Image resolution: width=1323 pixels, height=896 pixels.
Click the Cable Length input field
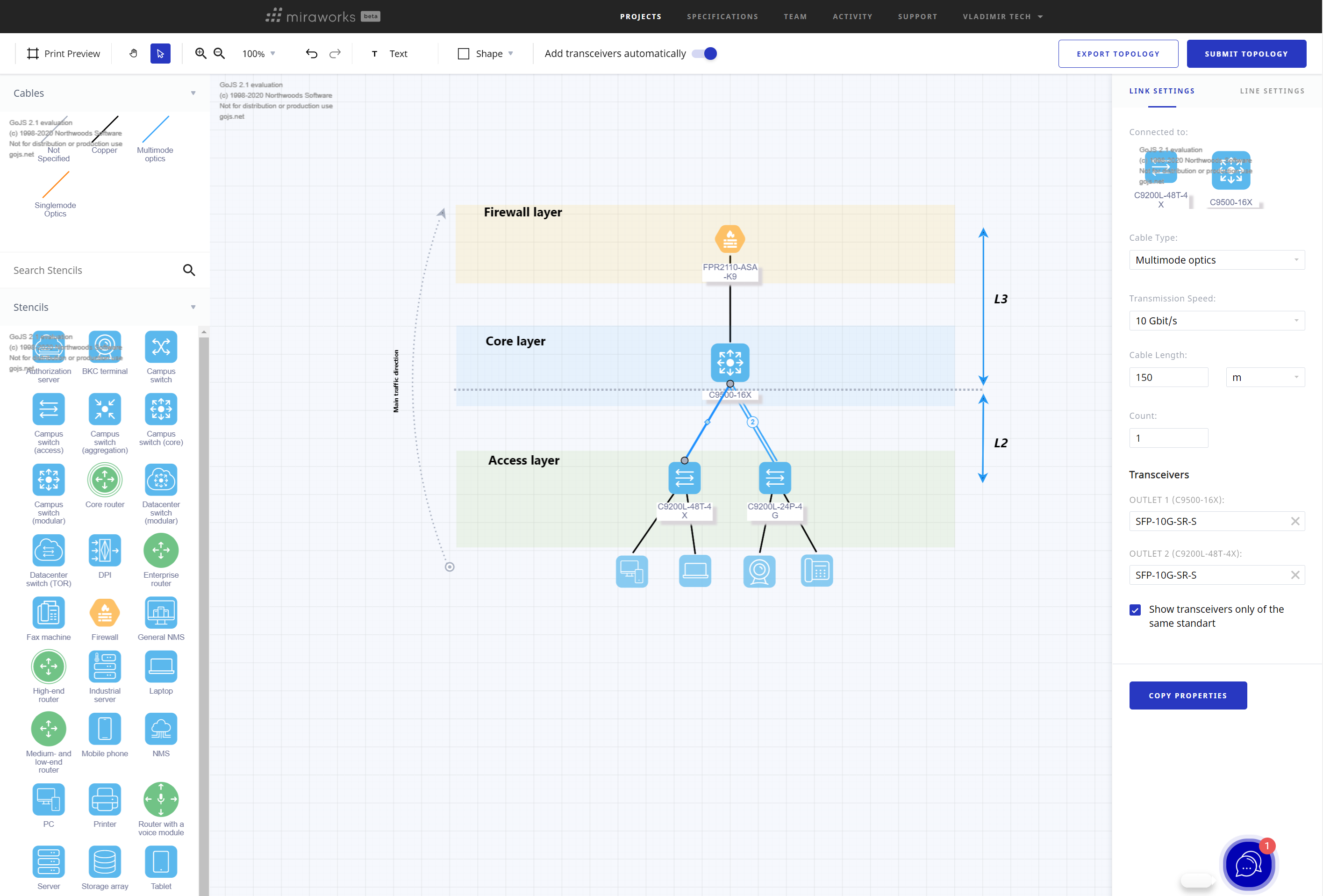pos(1168,377)
